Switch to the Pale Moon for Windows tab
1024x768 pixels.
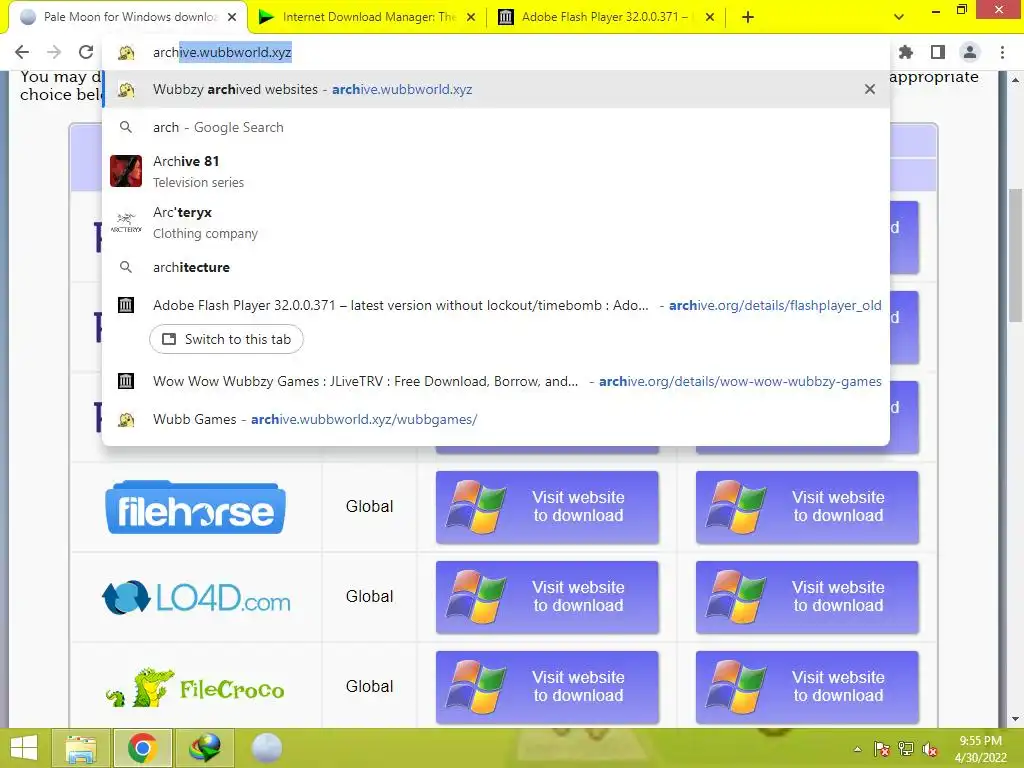pos(129,17)
